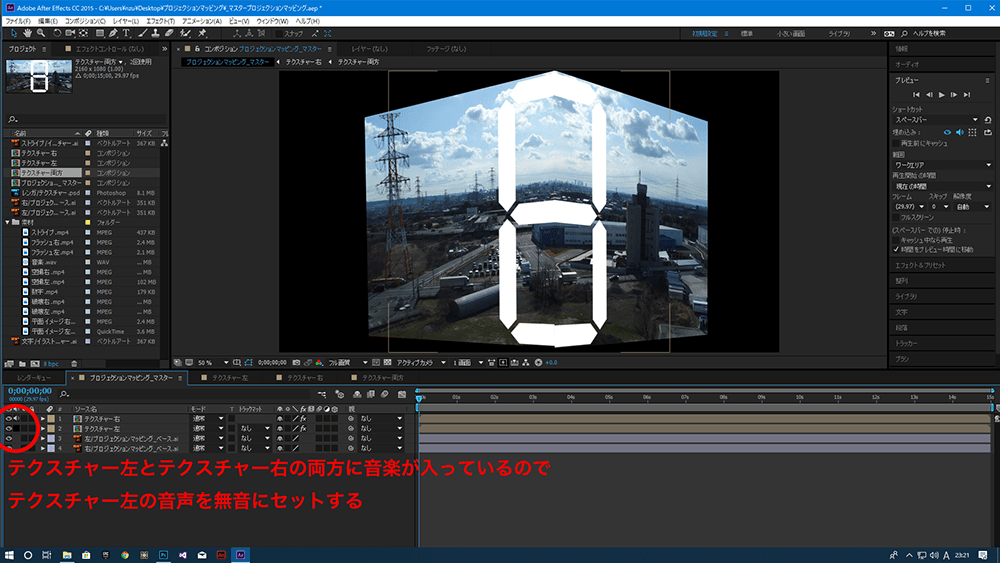The image size is (1000, 563).
Task: Click the Windows Start button
Action: [9, 554]
